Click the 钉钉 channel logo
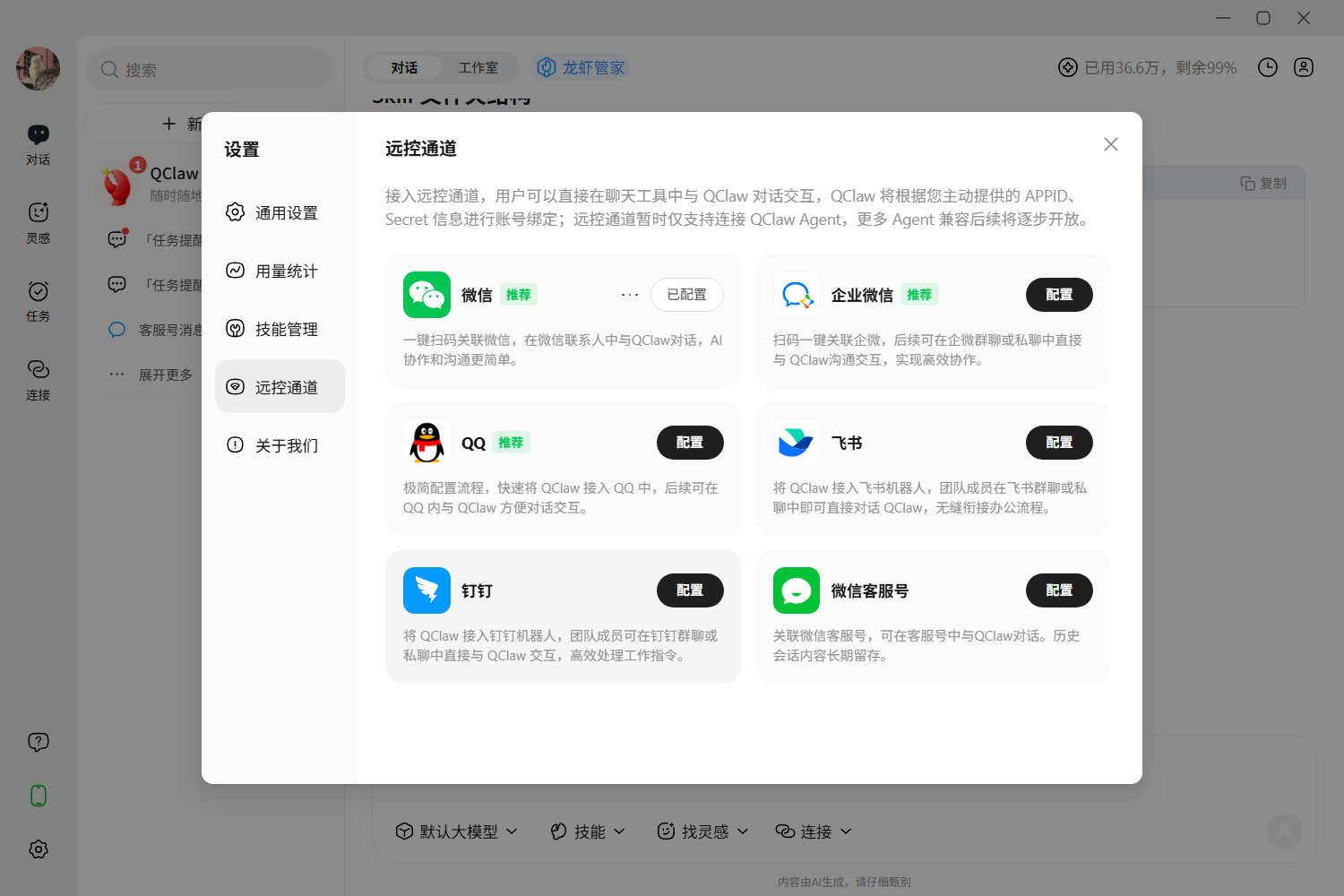The height and width of the screenshot is (896, 1344). point(426,590)
